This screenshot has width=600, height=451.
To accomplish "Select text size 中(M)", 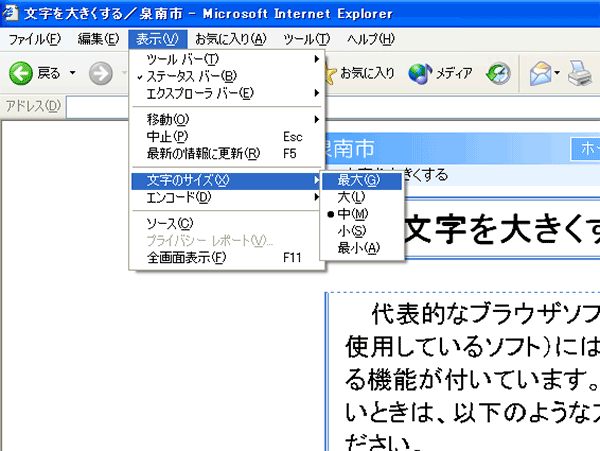I will click(362, 214).
